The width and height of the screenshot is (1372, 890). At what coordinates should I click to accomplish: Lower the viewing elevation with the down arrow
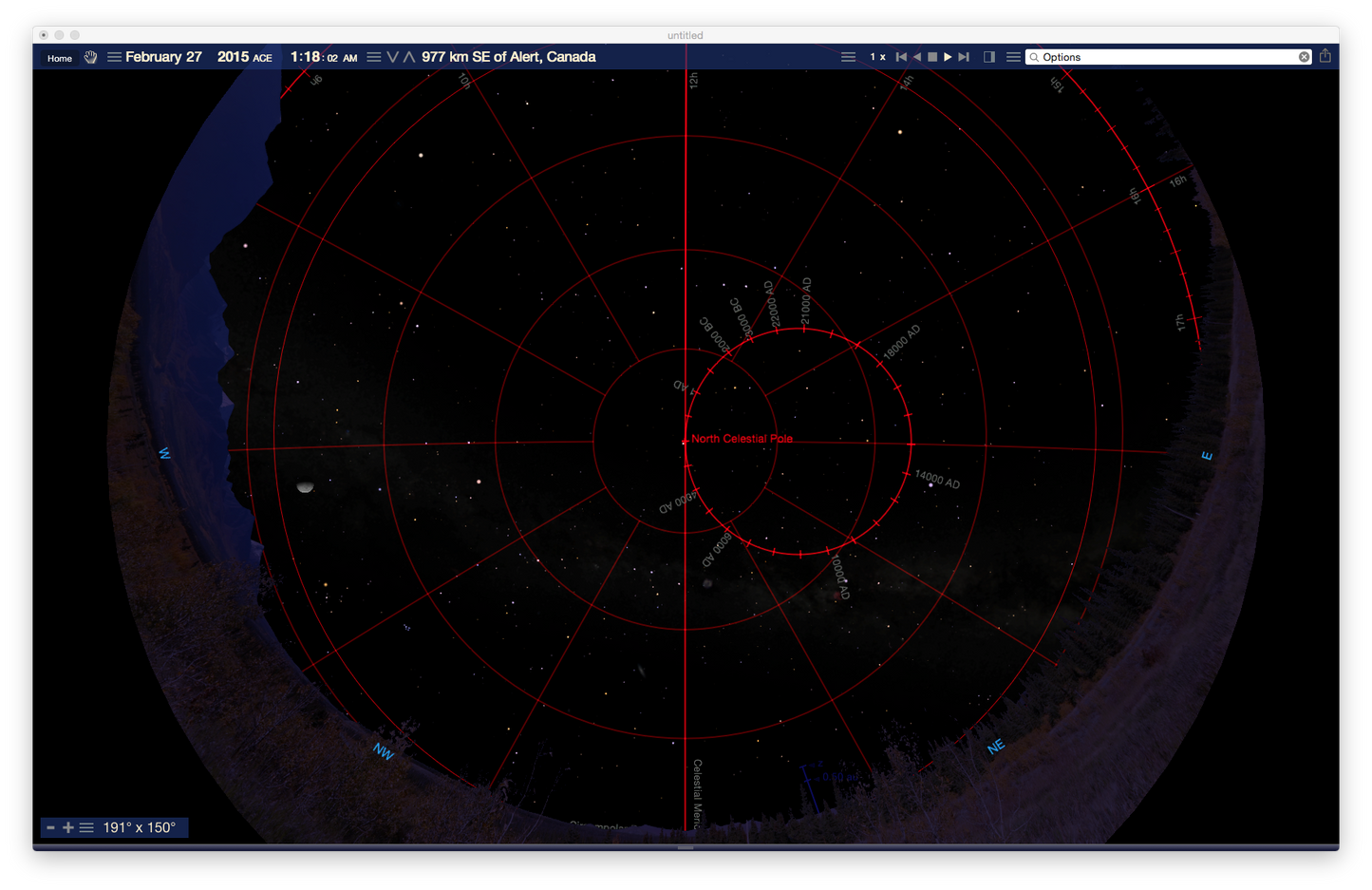point(392,57)
